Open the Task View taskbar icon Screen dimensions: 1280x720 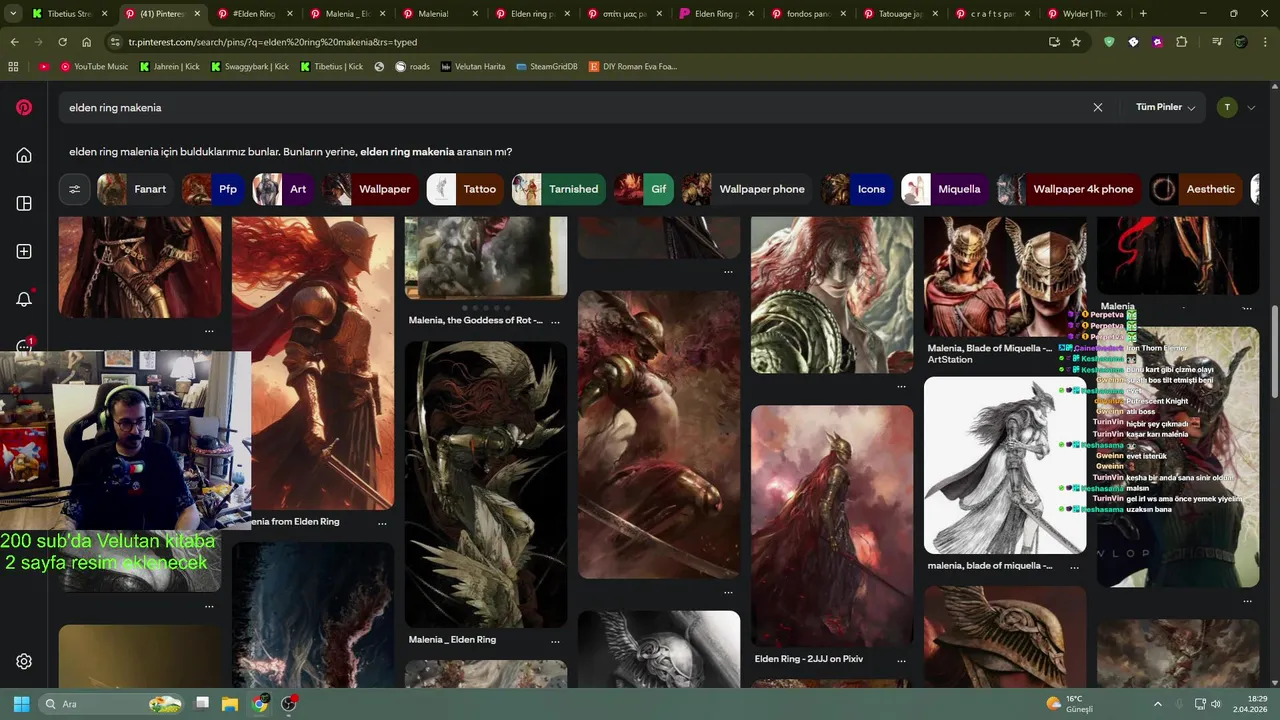click(x=201, y=704)
